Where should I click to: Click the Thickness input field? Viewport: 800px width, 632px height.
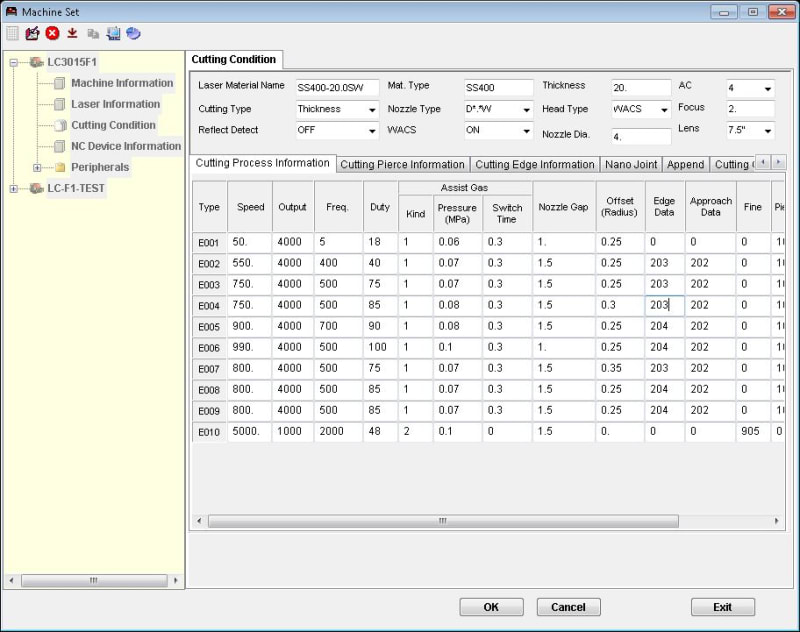(641, 88)
